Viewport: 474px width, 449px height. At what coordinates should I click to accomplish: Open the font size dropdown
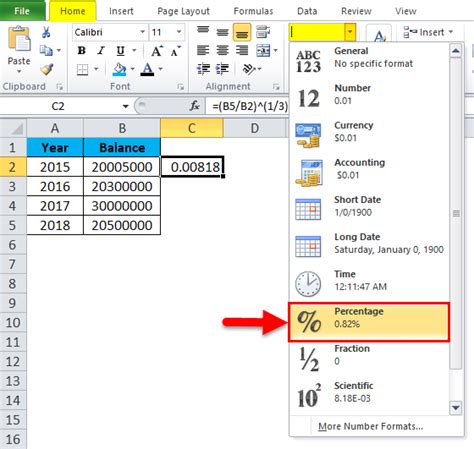click(x=179, y=32)
